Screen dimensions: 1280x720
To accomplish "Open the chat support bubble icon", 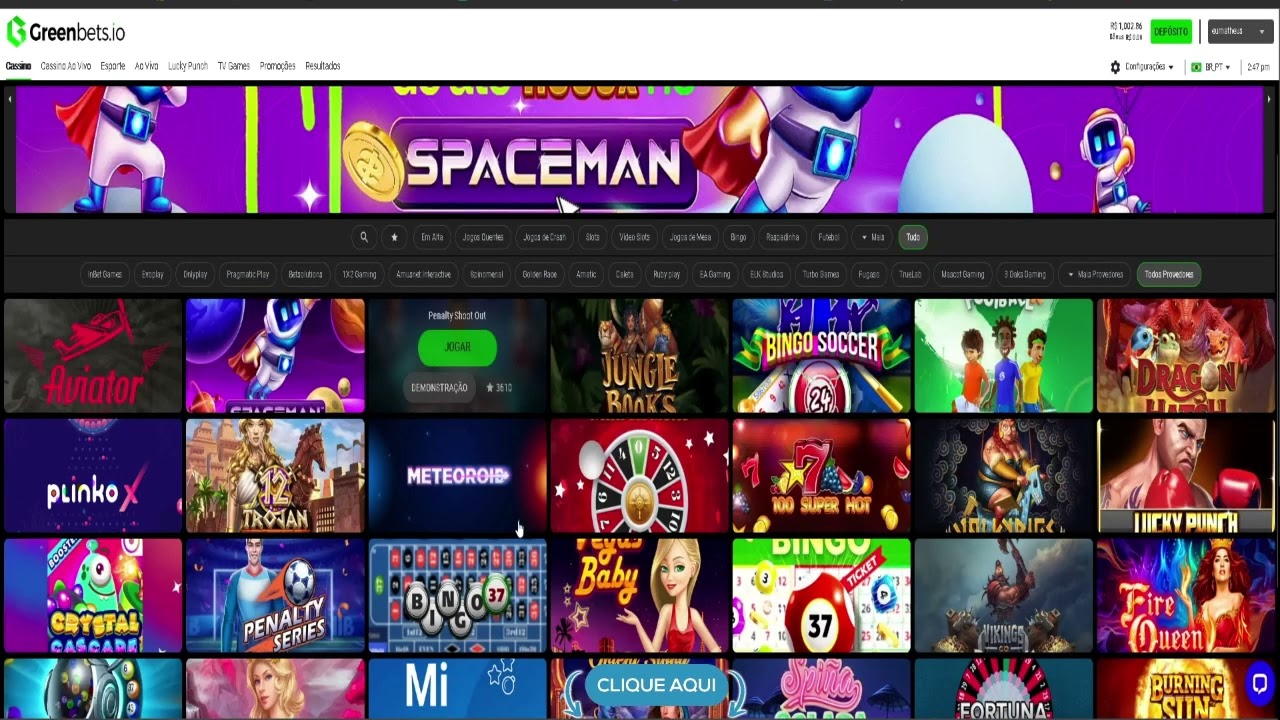I will coord(1259,684).
